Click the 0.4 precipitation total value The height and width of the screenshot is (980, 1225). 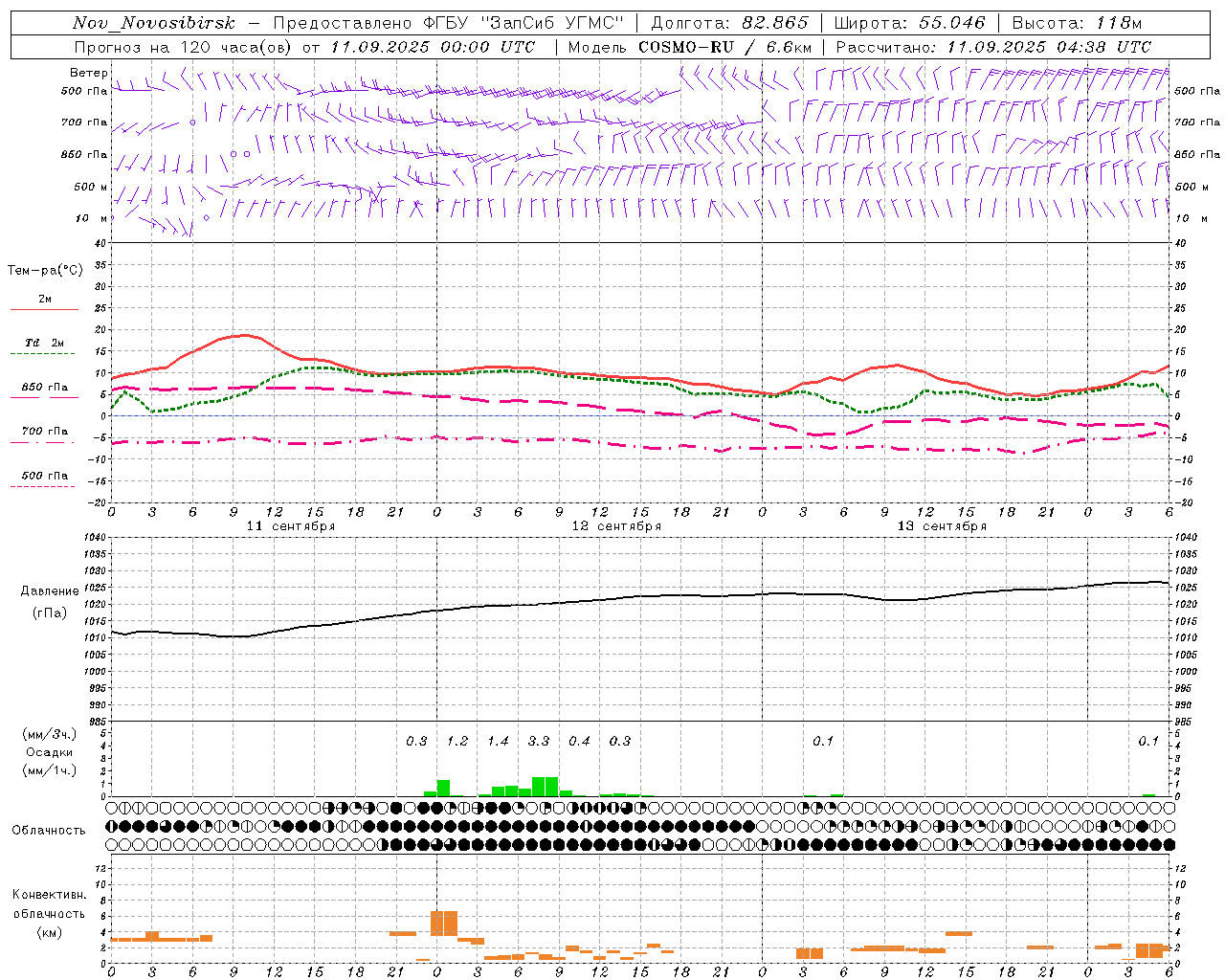coord(579,741)
